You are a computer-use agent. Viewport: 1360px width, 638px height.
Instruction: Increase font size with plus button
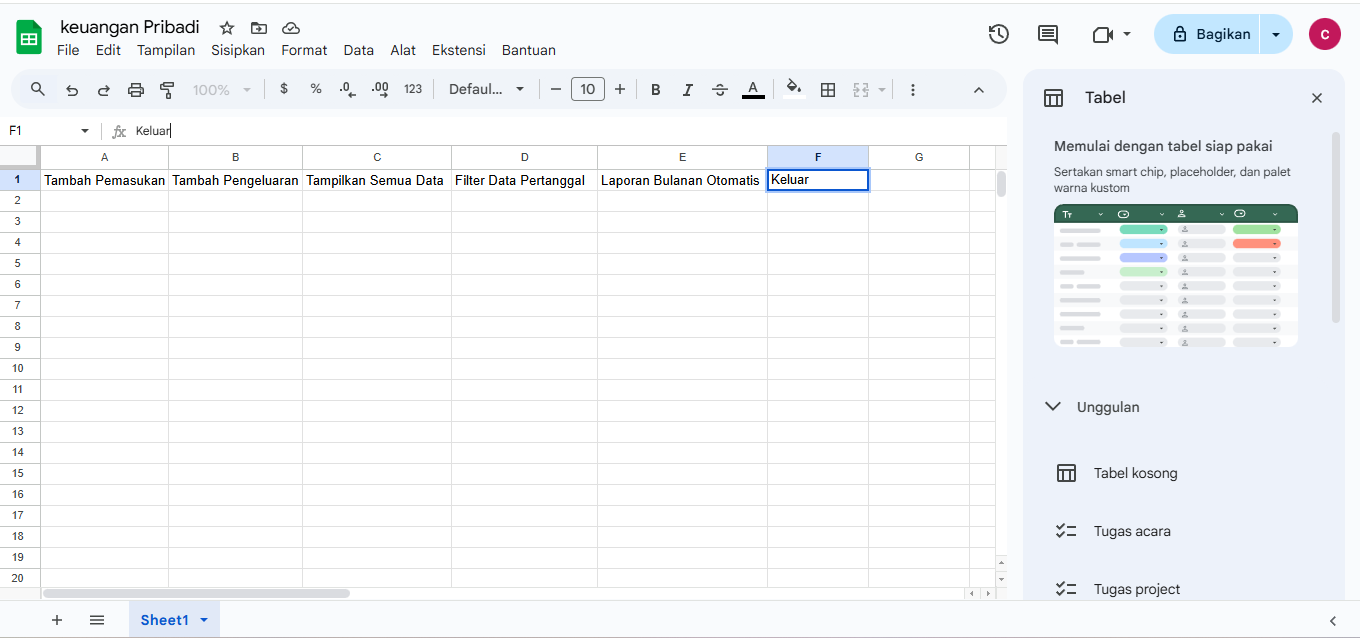(620, 89)
